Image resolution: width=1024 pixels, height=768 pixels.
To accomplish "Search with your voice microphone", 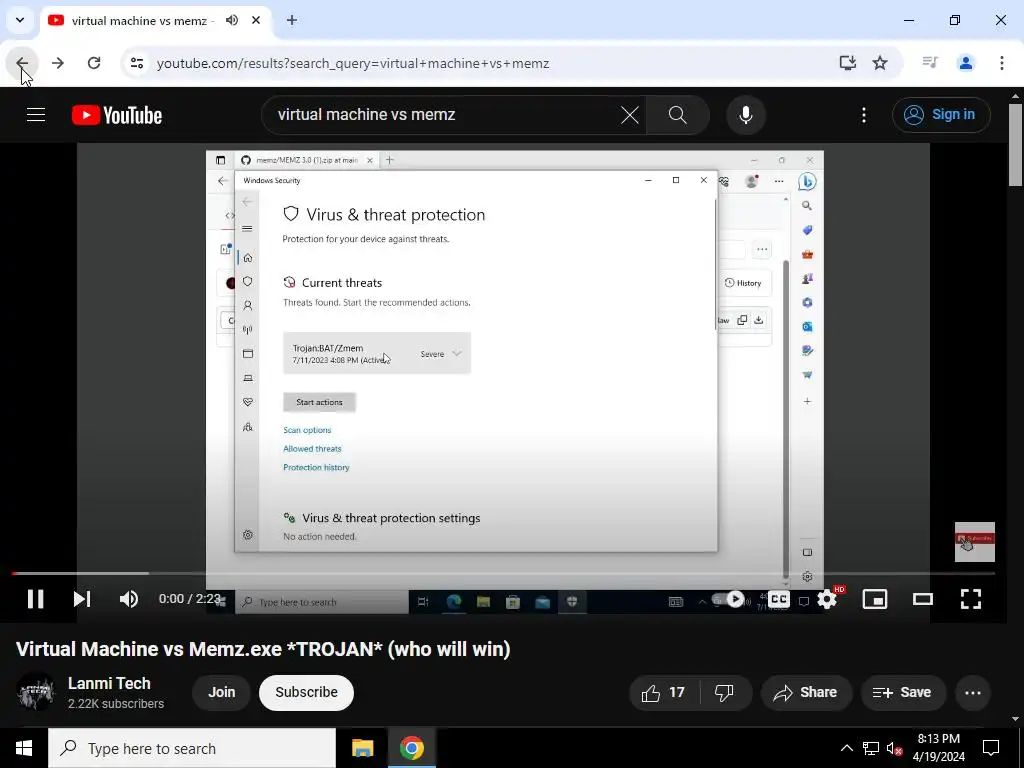I will pyautogui.click(x=746, y=115).
